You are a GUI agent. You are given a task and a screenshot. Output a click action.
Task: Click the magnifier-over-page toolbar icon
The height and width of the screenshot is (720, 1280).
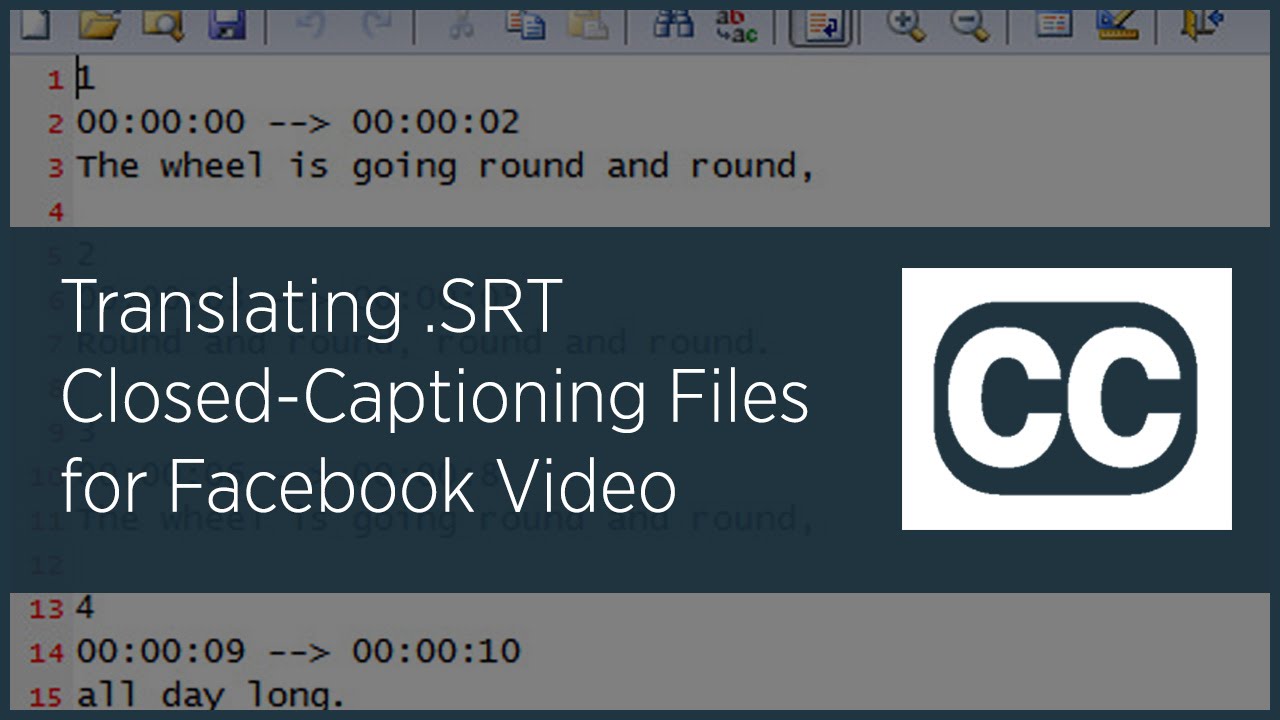tap(163, 24)
